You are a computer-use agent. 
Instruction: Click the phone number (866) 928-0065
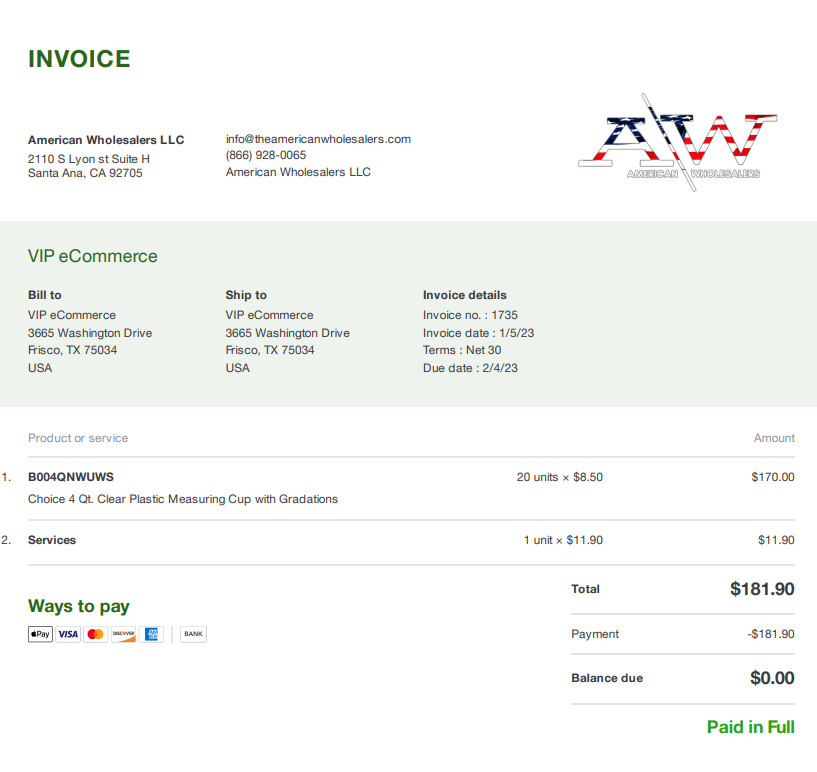(266, 155)
